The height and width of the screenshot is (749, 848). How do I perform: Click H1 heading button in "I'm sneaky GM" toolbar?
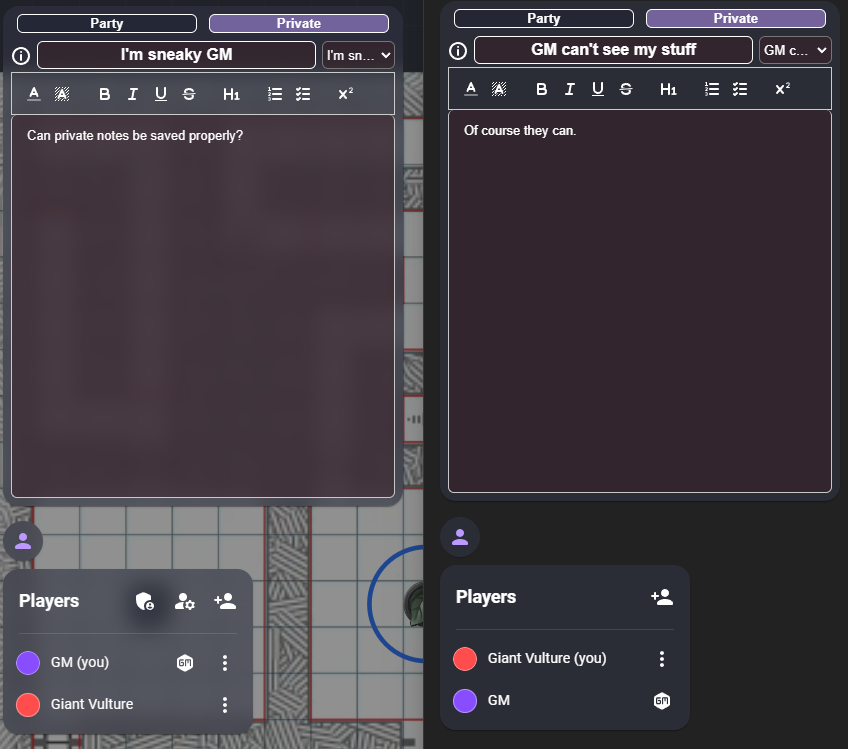point(232,94)
